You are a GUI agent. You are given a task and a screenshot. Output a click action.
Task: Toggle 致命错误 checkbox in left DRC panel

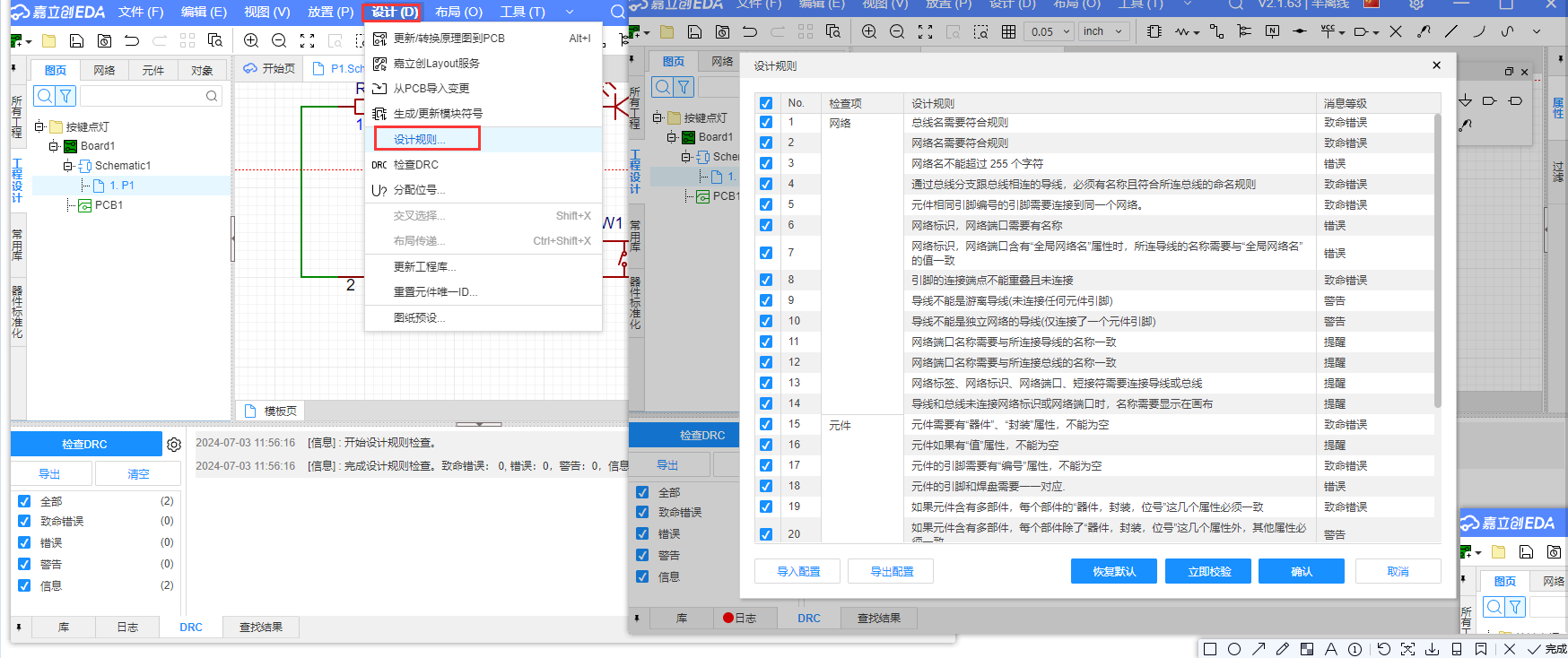[x=24, y=521]
